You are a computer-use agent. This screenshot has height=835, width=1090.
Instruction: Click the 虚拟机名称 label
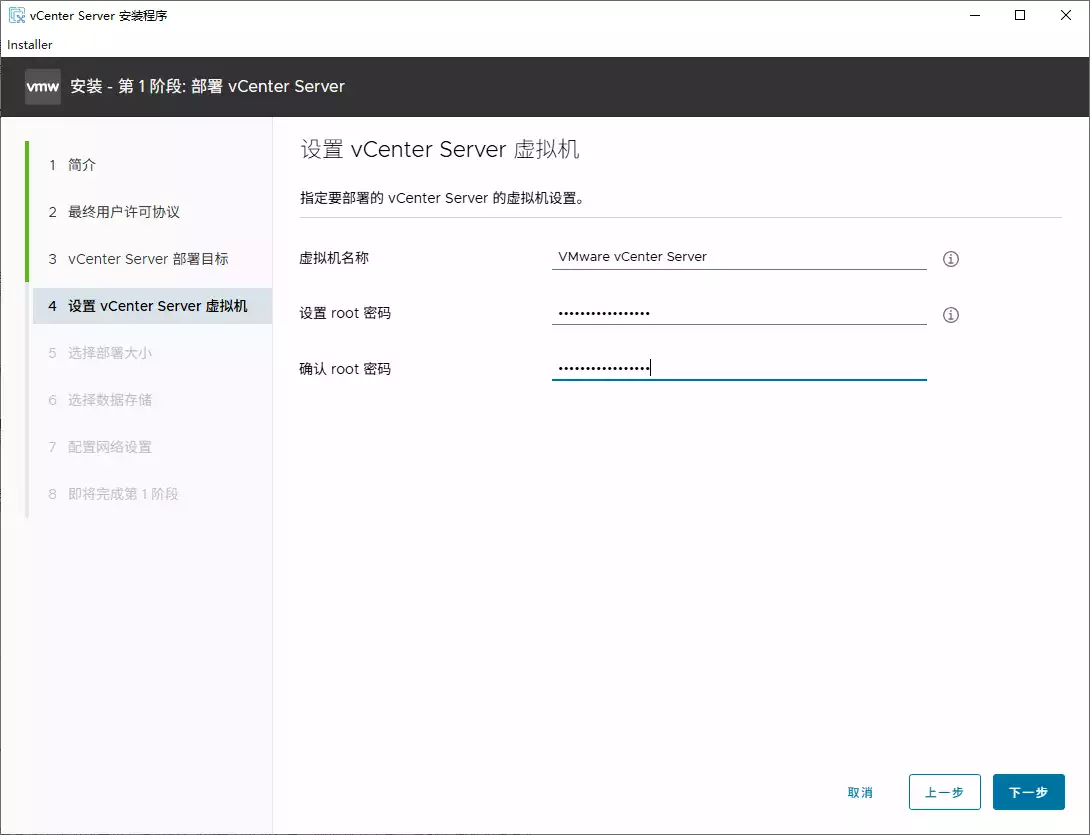[334, 258]
